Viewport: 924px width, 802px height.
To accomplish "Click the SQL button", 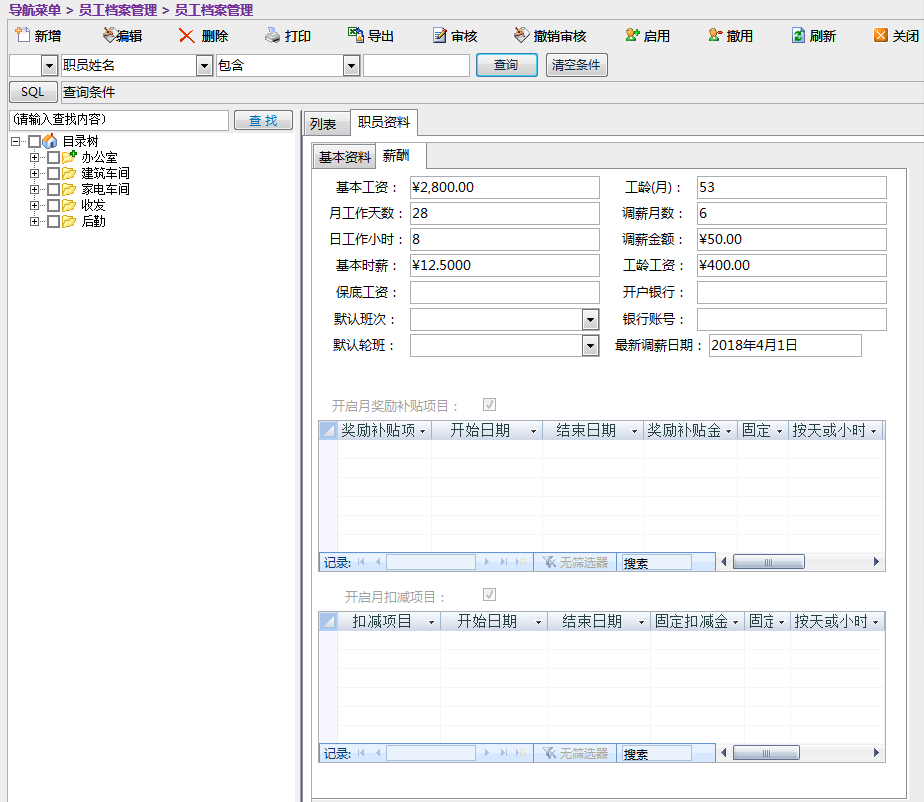I will [33, 92].
